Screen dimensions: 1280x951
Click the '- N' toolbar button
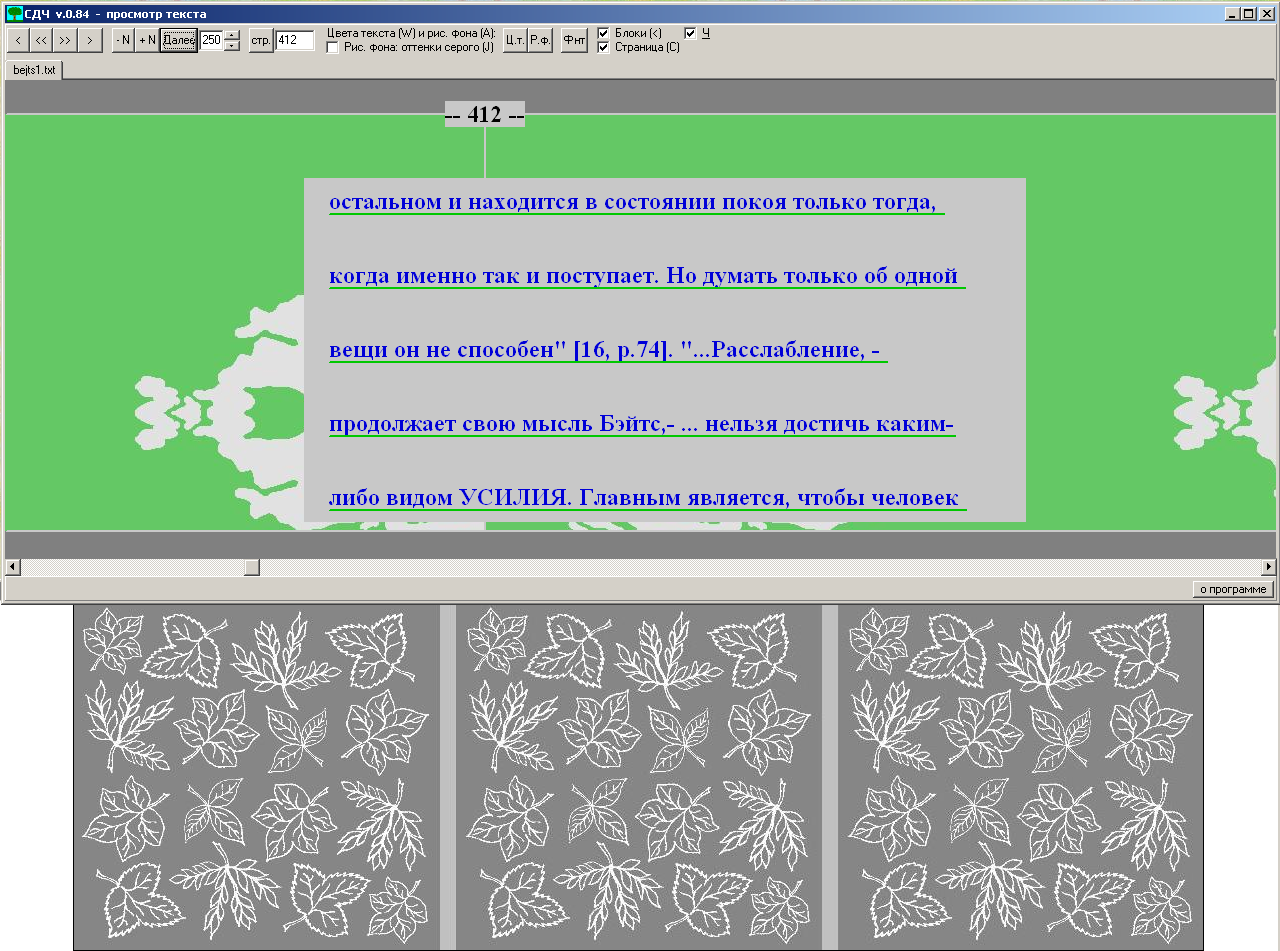(x=123, y=40)
